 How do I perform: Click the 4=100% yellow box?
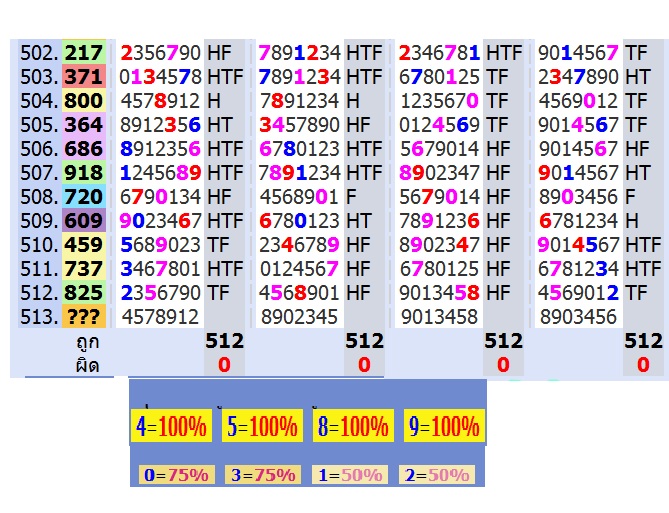171,426
